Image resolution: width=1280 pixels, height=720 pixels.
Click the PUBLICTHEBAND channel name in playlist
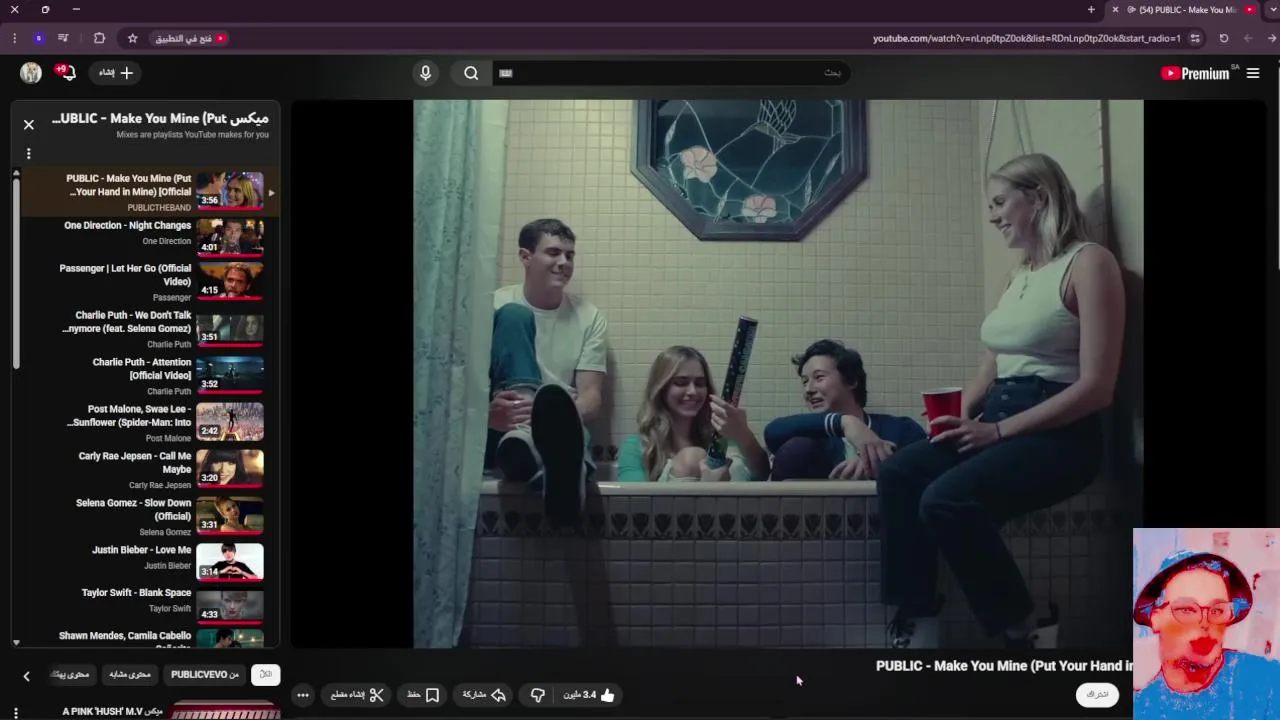pos(159,208)
